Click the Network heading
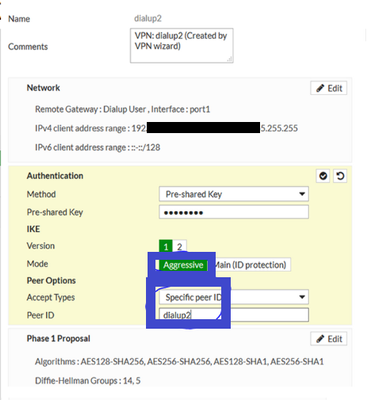This screenshot has height=400, width=368. [x=43, y=88]
